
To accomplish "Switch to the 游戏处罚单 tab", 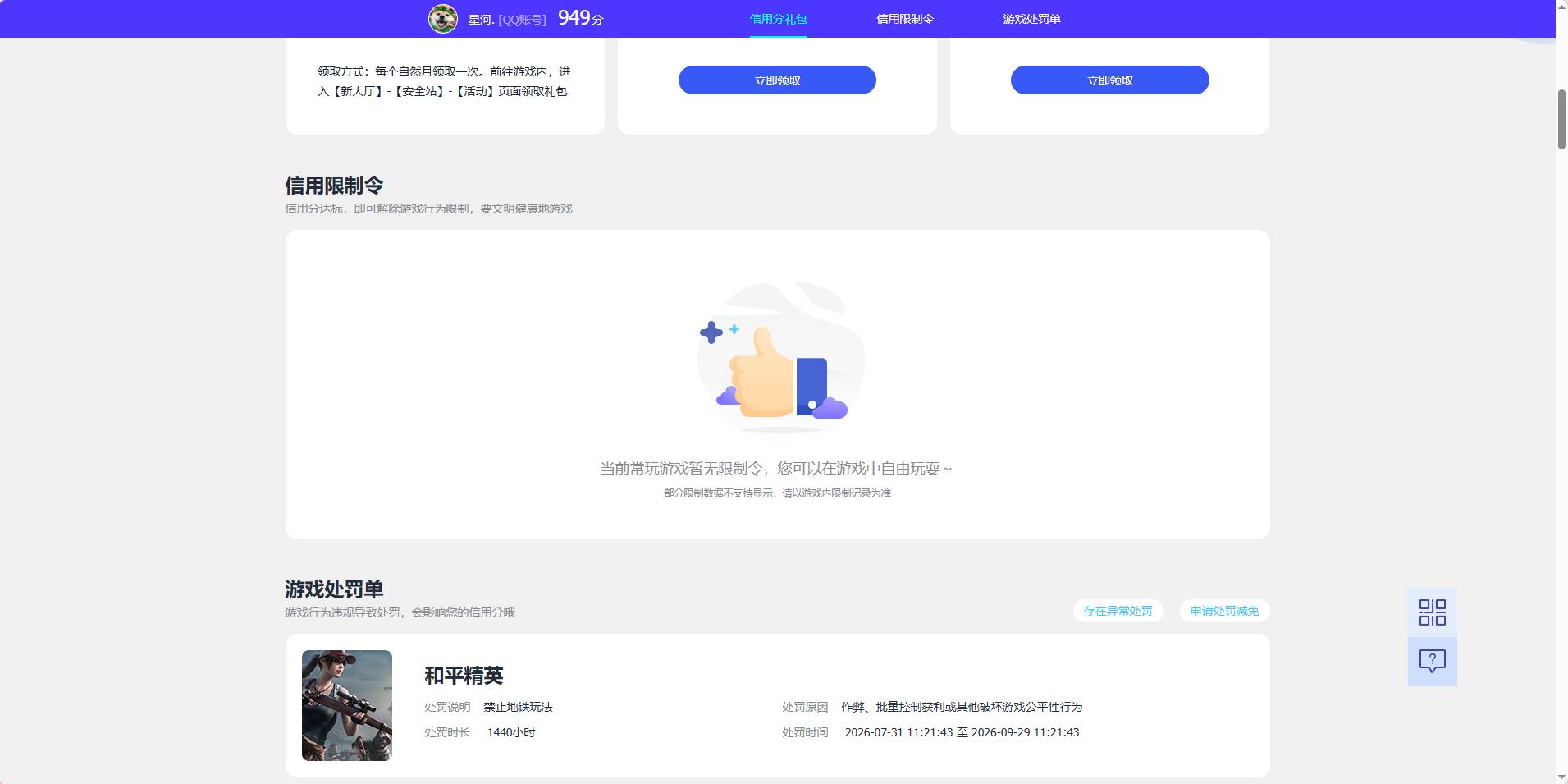I will coord(1031,19).
